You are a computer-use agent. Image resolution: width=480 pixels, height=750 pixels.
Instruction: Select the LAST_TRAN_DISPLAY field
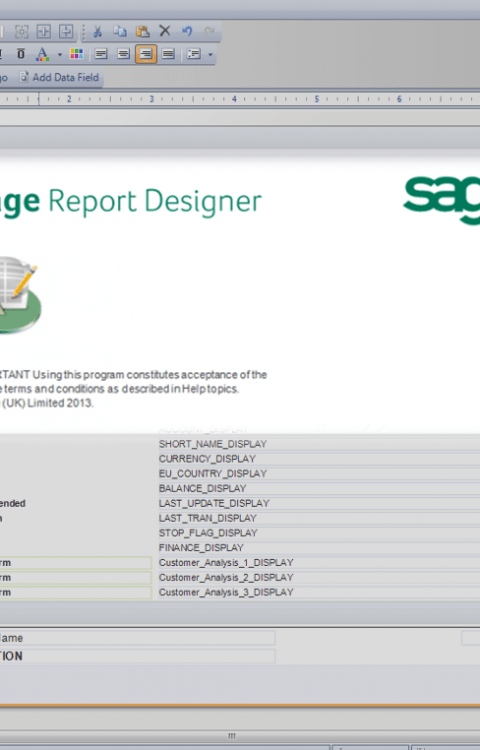pos(319,518)
